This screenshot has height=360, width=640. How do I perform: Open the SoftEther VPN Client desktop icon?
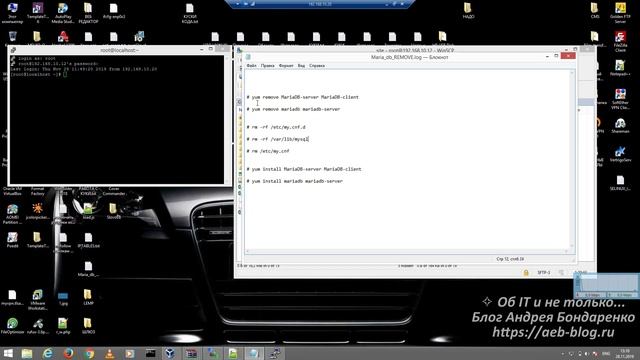[620, 99]
